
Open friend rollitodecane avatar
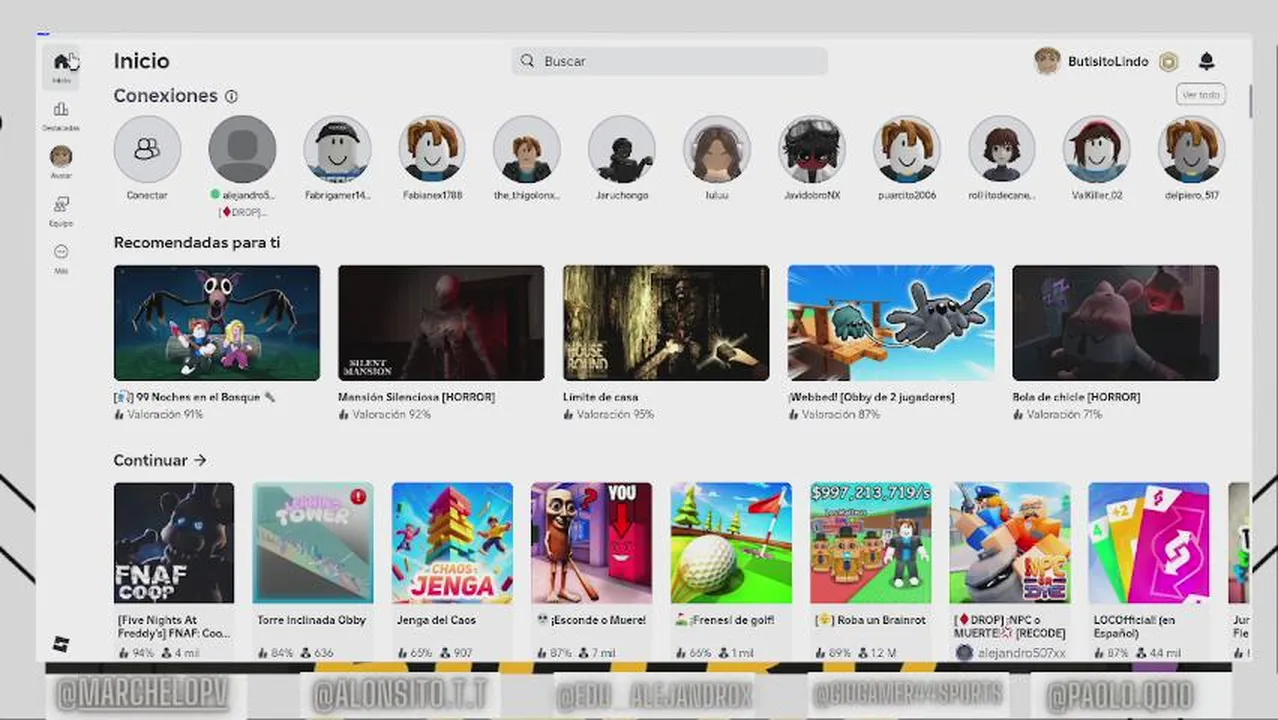[x=1002, y=149]
